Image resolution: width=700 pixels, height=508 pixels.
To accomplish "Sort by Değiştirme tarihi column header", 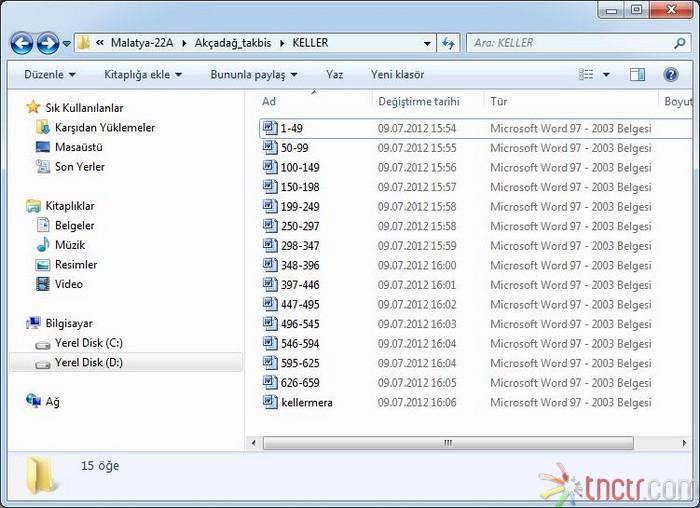I will coord(419,101).
